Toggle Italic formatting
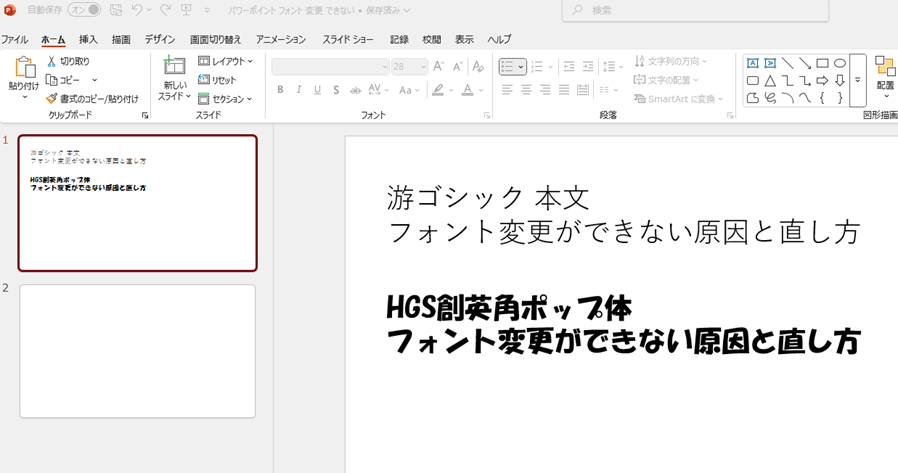This screenshot has height=473, width=898. (x=298, y=90)
